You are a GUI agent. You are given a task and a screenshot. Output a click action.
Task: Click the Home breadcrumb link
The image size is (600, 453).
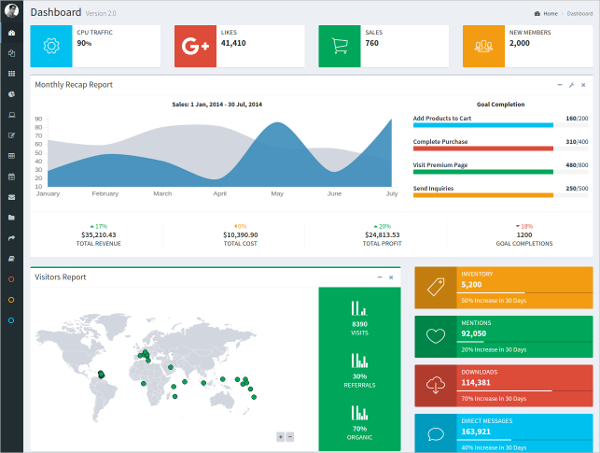546,14
